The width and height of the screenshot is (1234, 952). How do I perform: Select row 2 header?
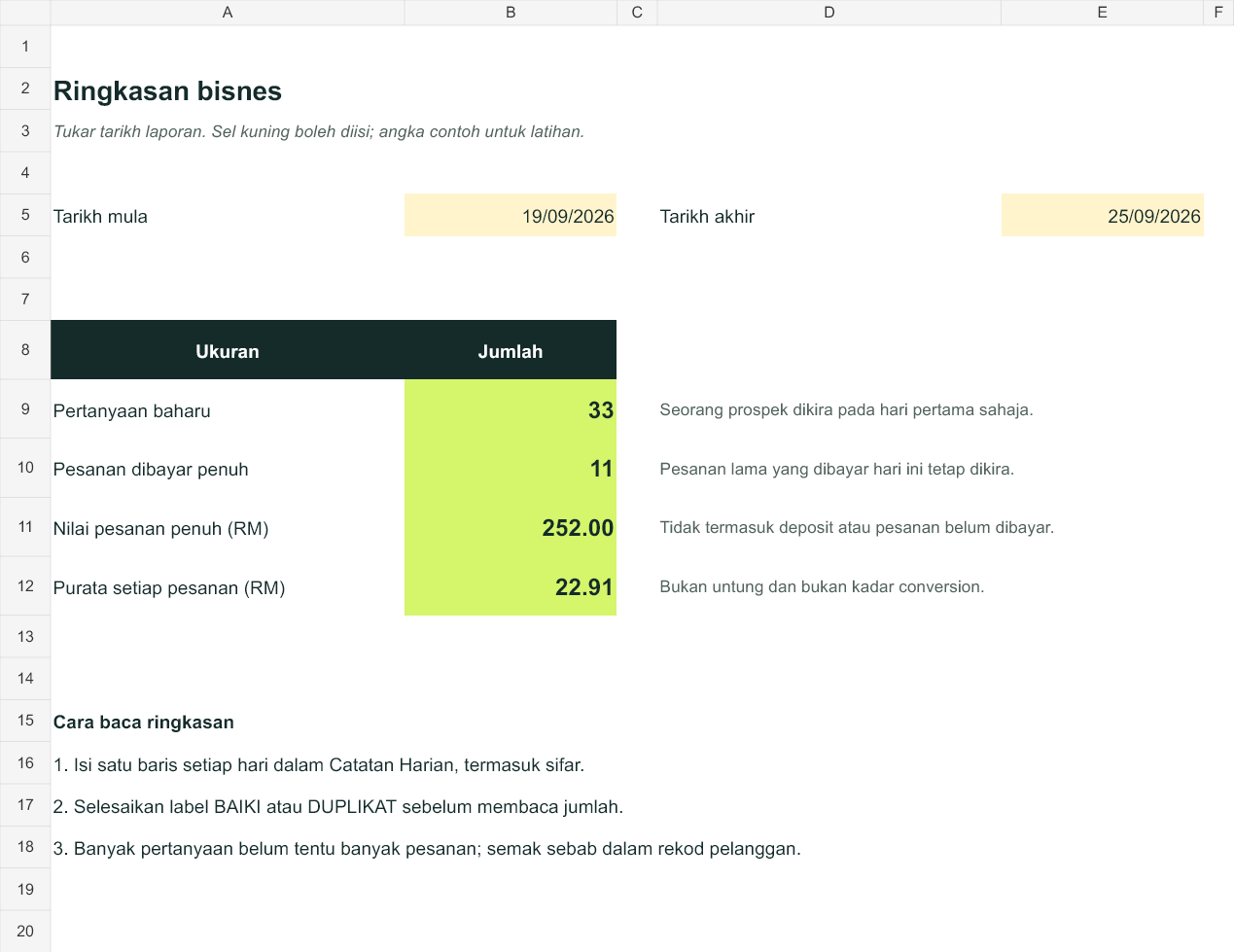point(25,88)
